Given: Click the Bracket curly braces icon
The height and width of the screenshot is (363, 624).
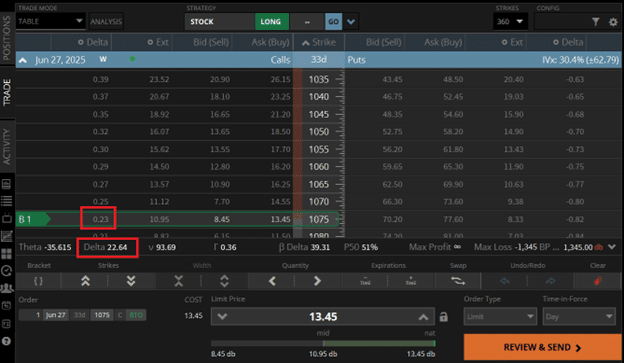Looking at the screenshot, I should (38, 281).
